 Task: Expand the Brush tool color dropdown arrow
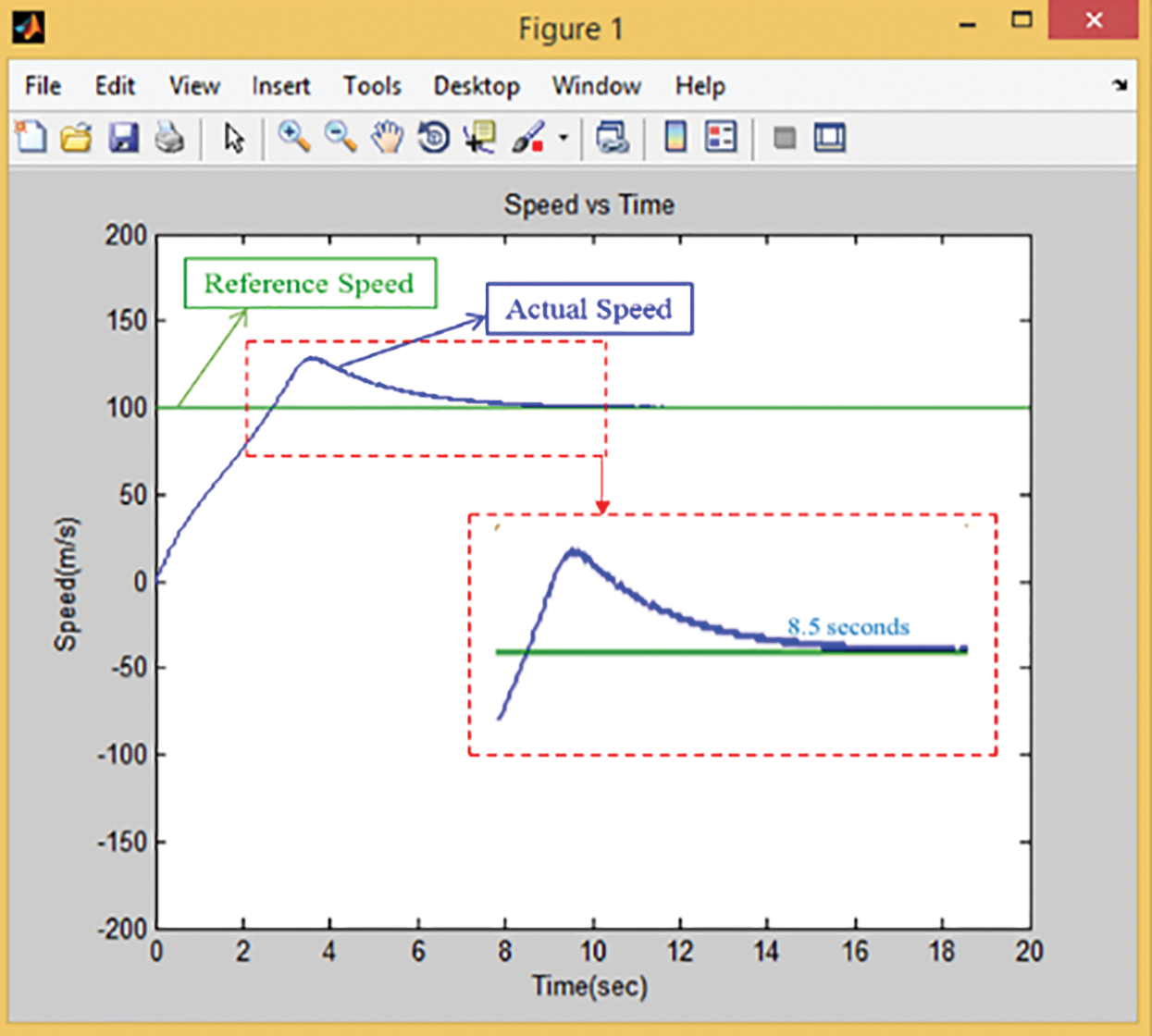563,139
